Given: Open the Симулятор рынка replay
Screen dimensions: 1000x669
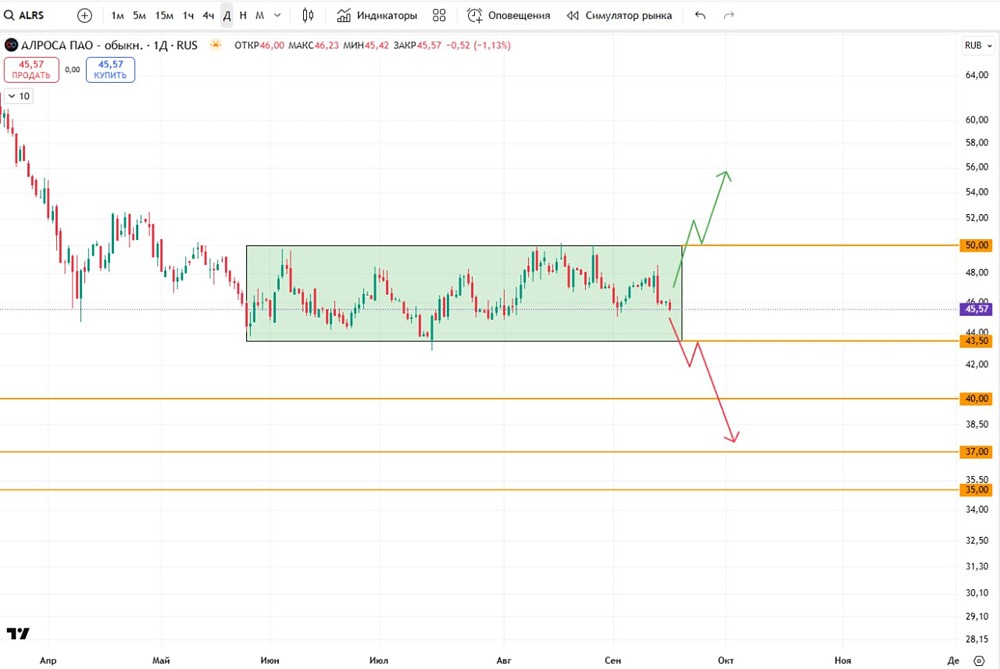Looking at the screenshot, I should point(619,15).
